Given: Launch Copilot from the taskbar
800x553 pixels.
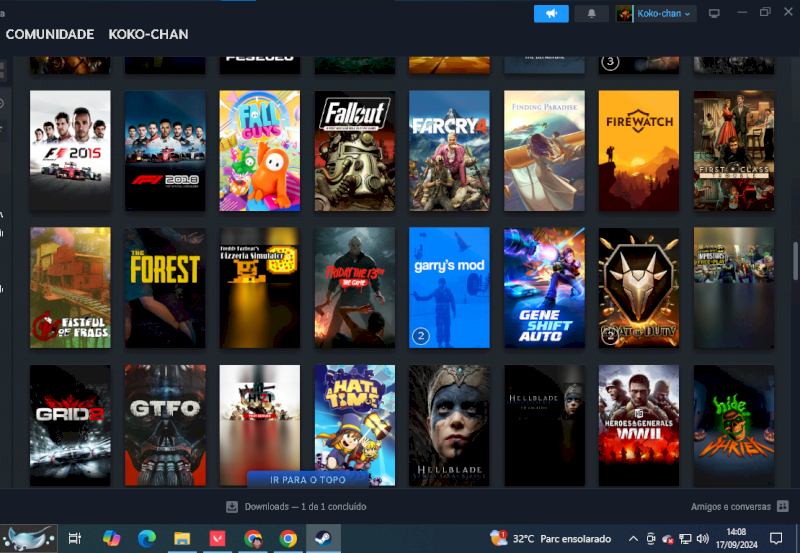Looking at the screenshot, I should (111, 538).
